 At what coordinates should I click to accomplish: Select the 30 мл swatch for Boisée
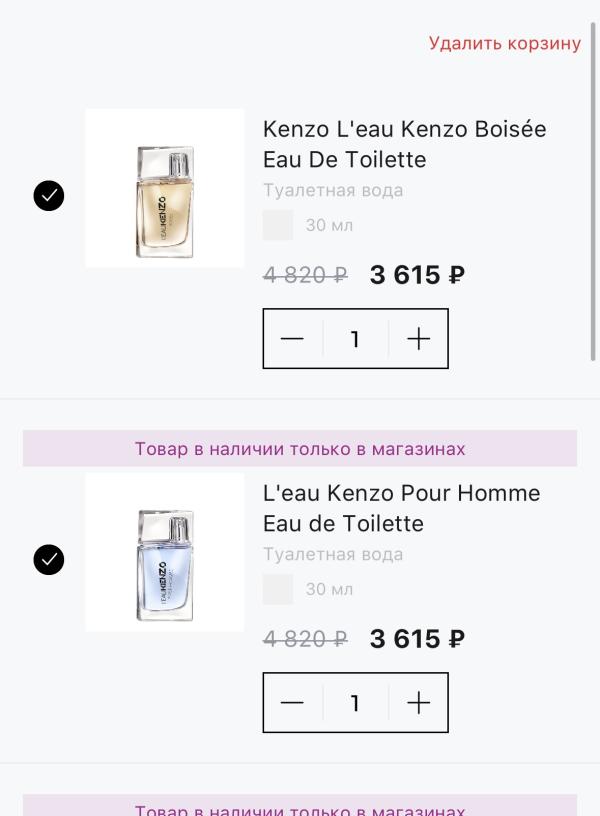278,225
